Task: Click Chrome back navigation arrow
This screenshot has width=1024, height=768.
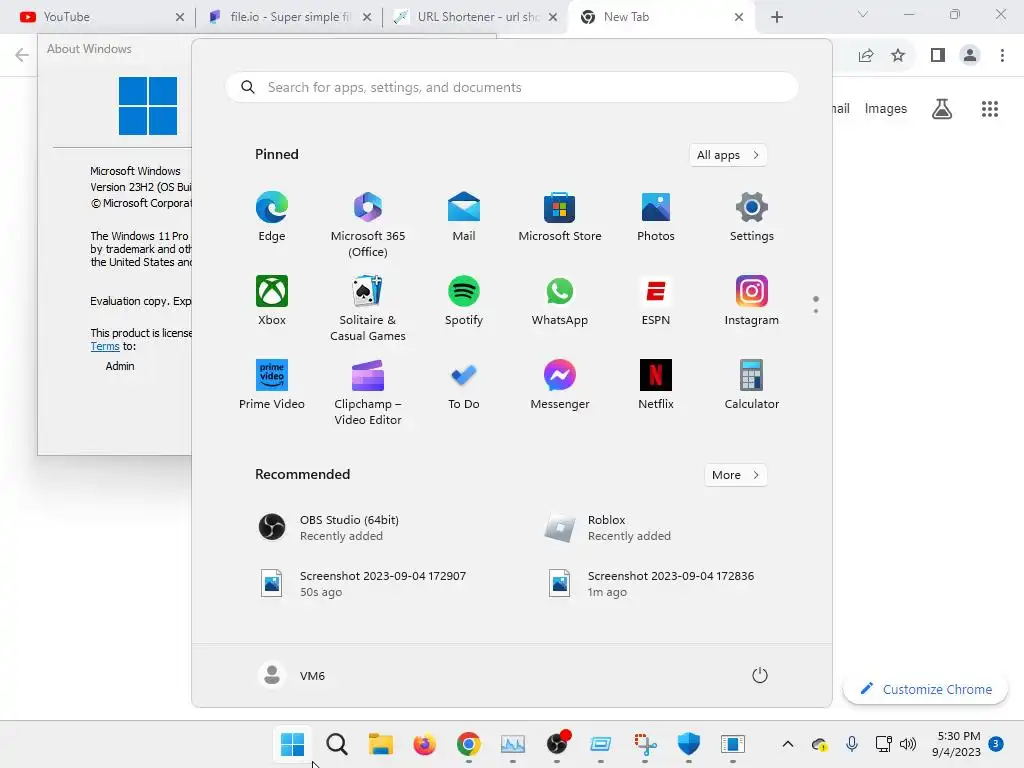Action: click(22, 55)
